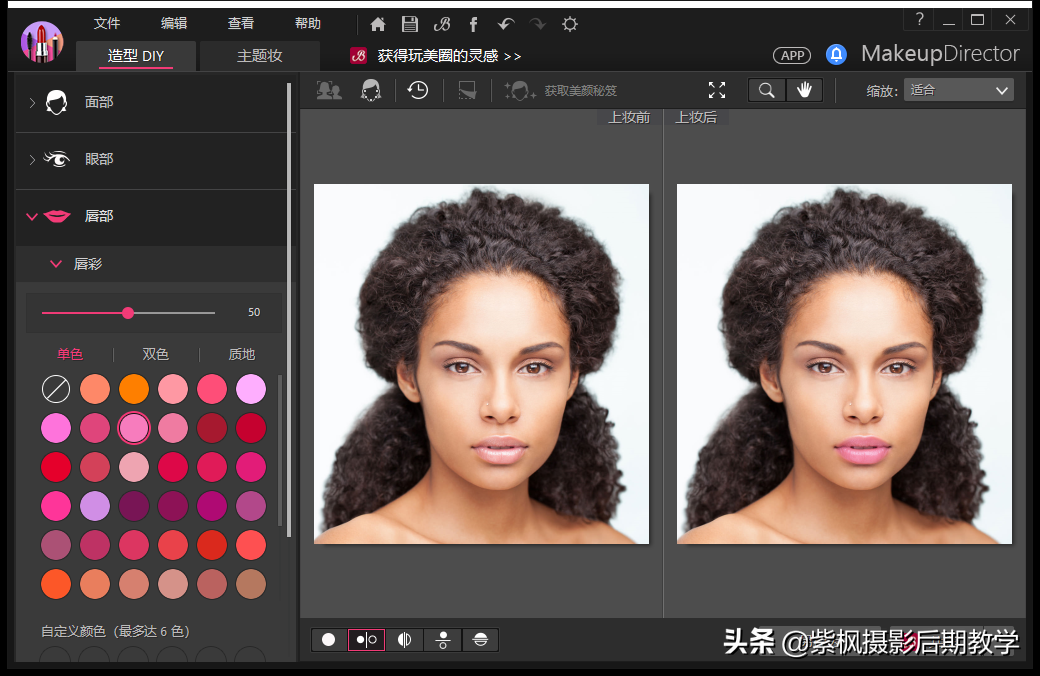This screenshot has width=1040, height=676.
Task: Toggle fullscreen expand view icon
Action: click(717, 90)
